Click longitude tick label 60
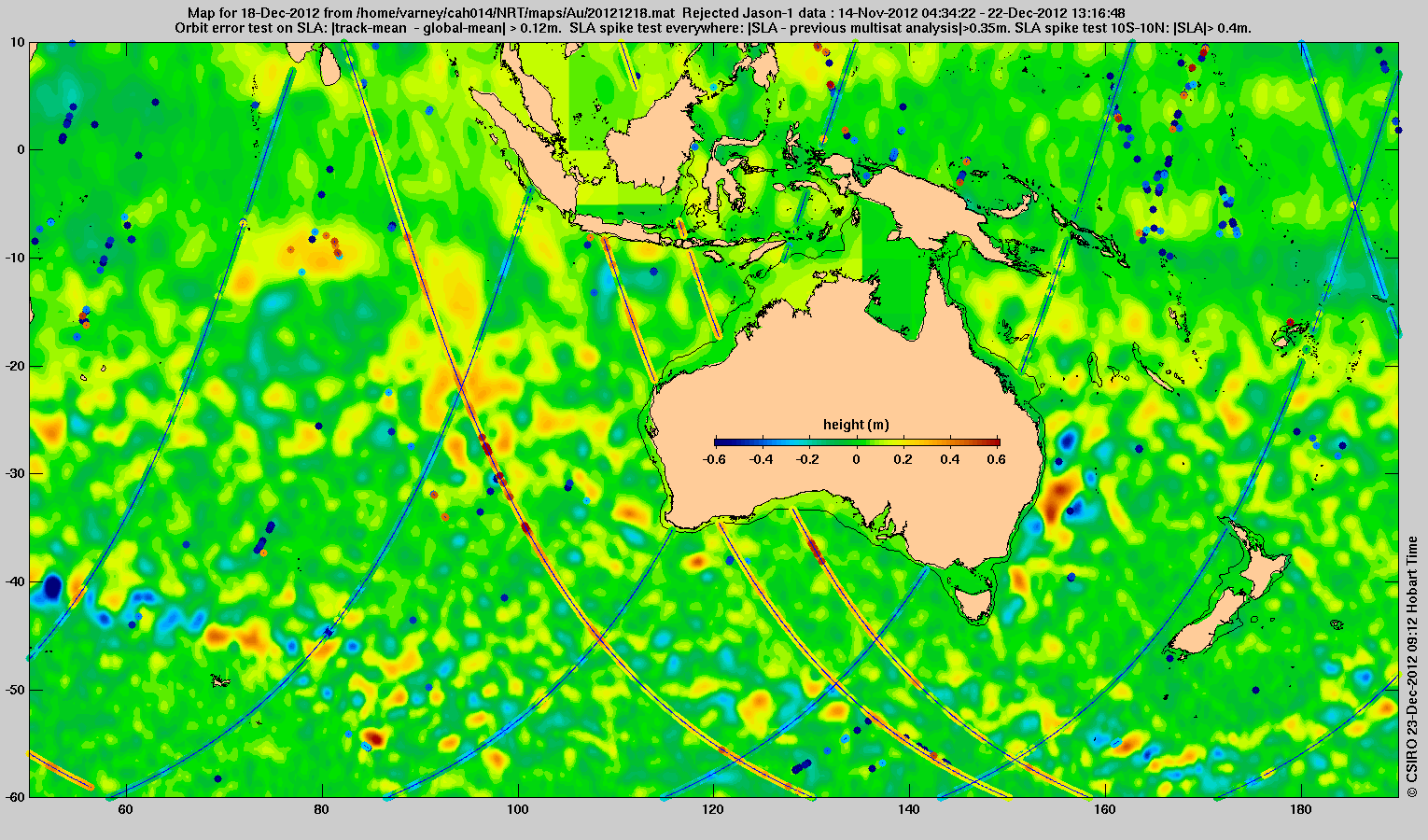 coord(125,809)
